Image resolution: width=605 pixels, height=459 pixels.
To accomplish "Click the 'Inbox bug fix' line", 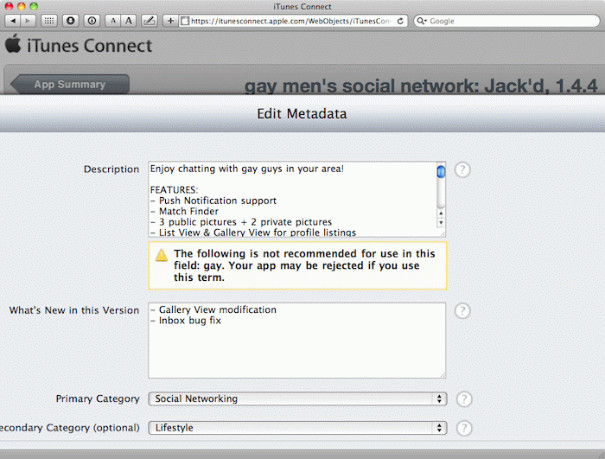I will pos(186,321).
